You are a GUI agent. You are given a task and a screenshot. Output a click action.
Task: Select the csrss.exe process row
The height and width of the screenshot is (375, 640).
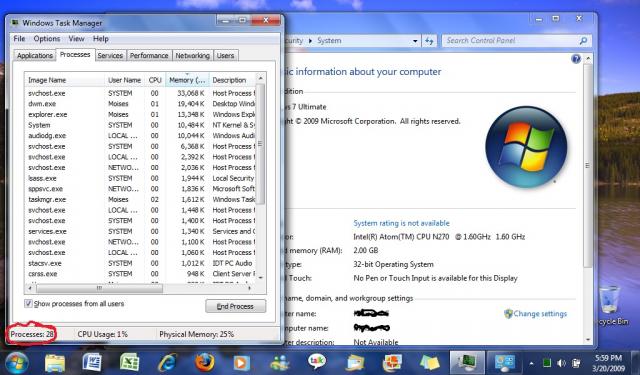pos(140,274)
